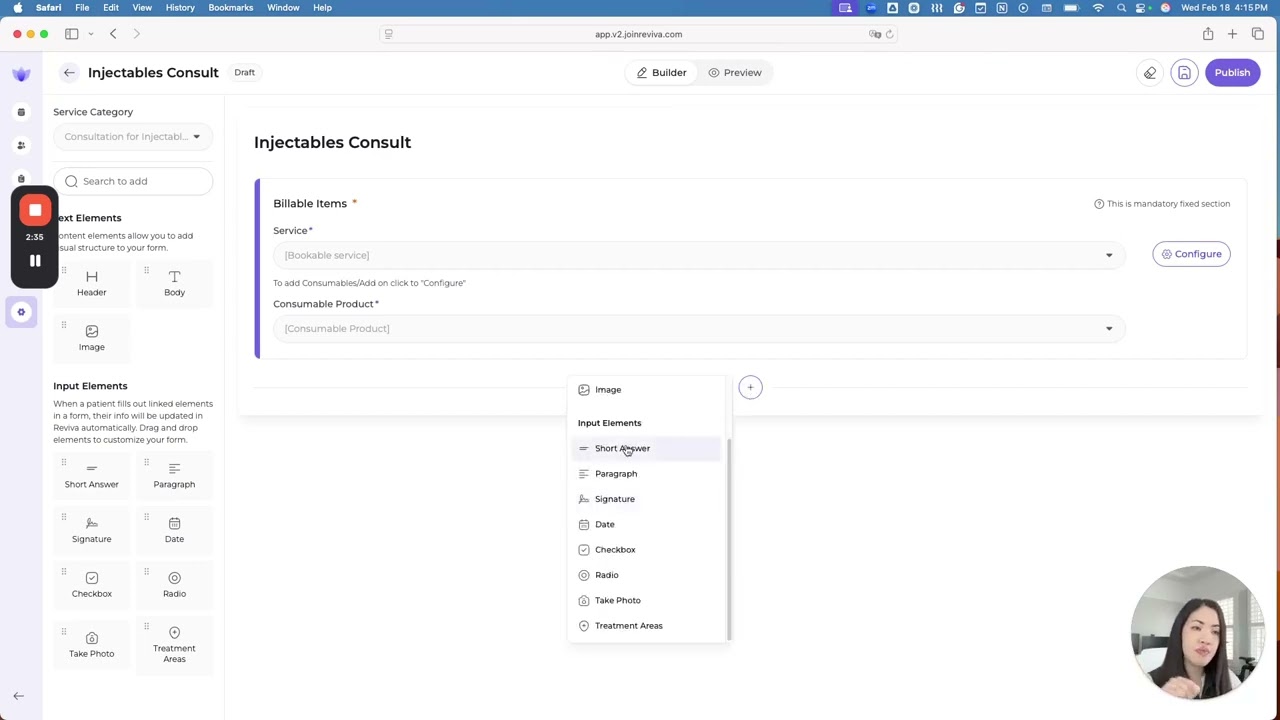Add the Treatment Areas tile in sidebar
The image size is (1280, 720).
pos(174,645)
